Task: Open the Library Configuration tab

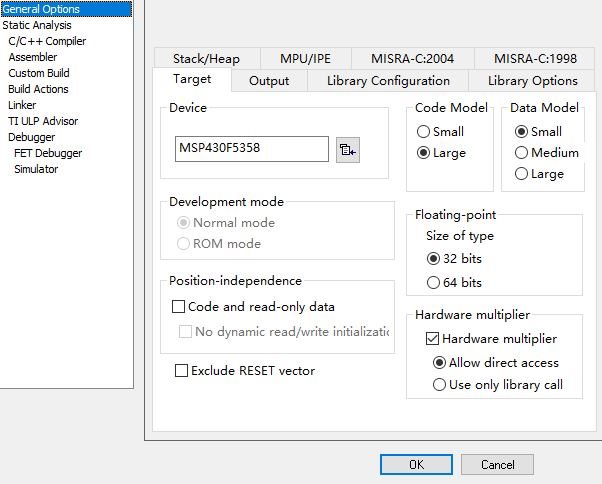Action: coord(388,81)
